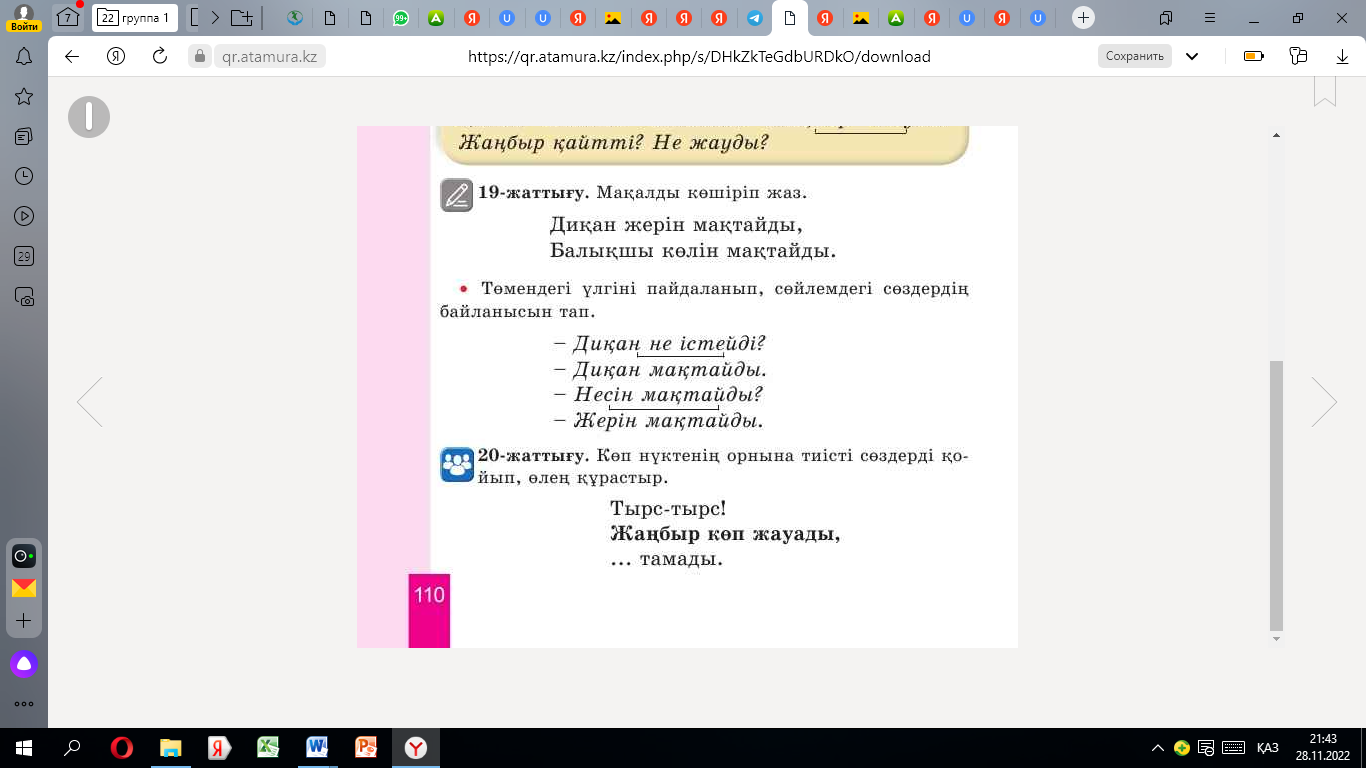Open the sidebar icon showing 29

pos(24,256)
